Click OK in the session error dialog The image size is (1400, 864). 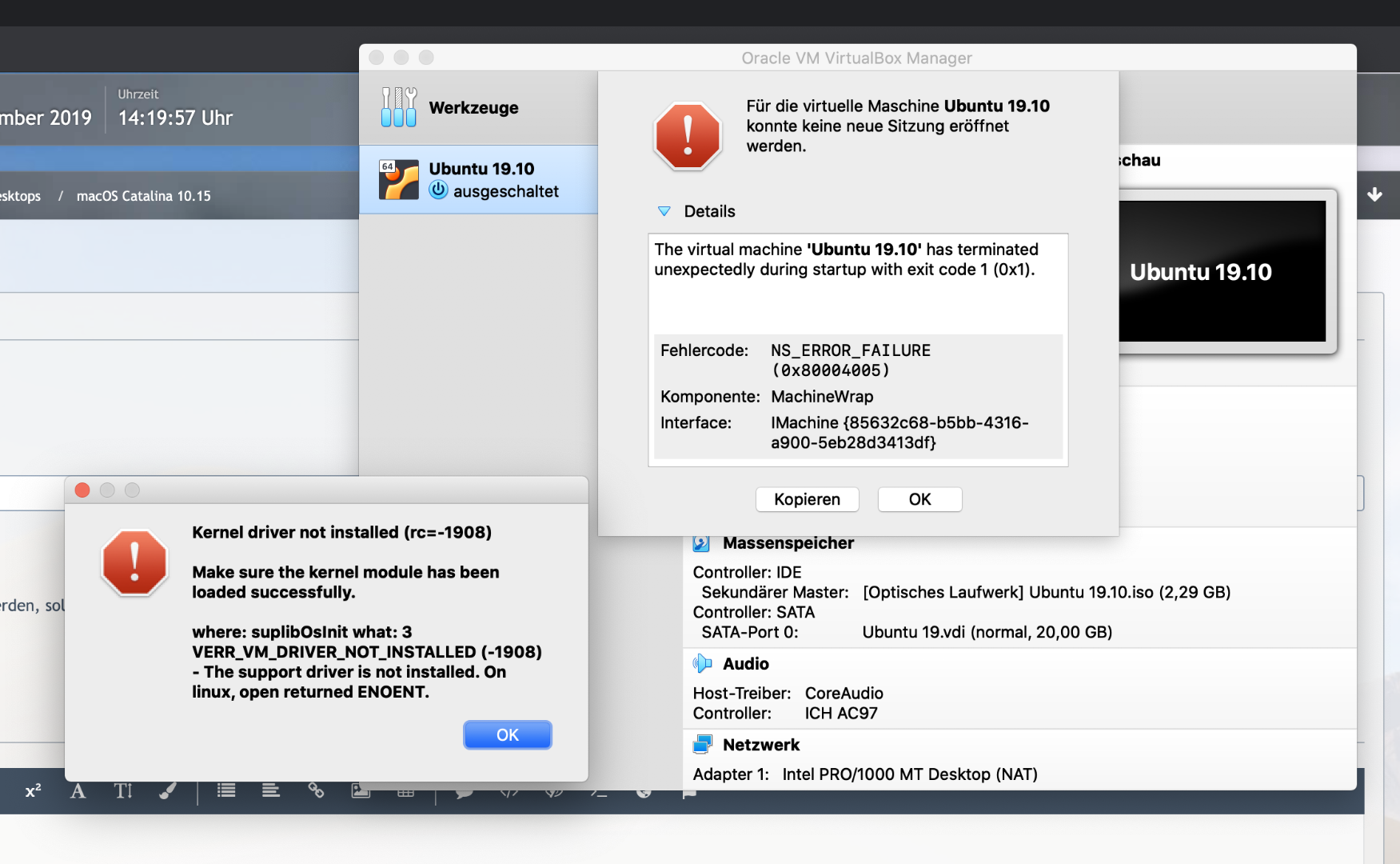919,499
